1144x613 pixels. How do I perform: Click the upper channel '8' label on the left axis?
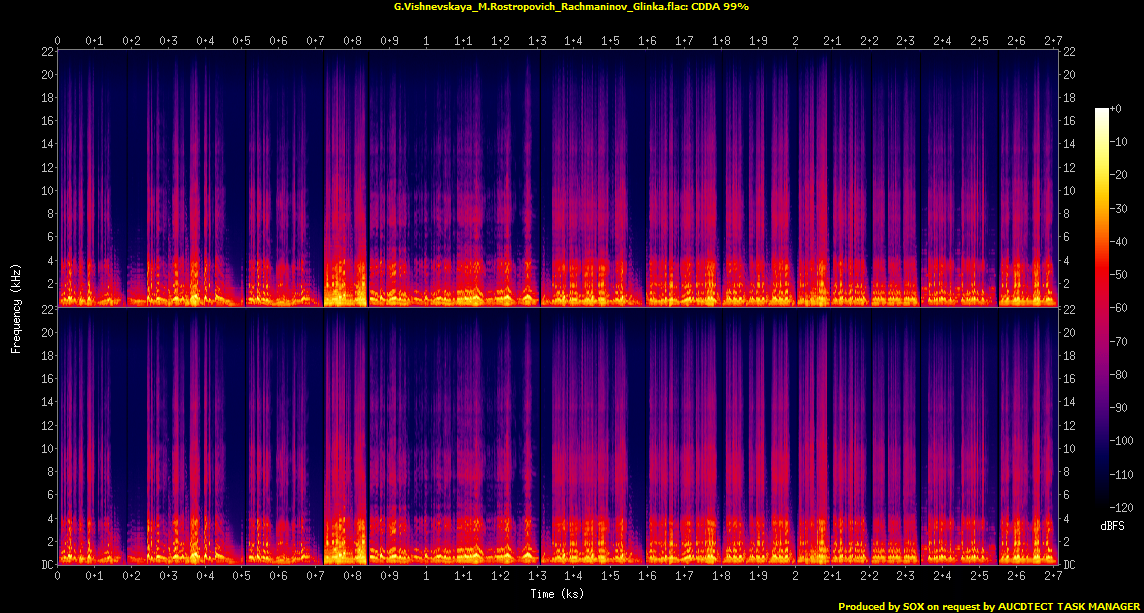[48, 214]
